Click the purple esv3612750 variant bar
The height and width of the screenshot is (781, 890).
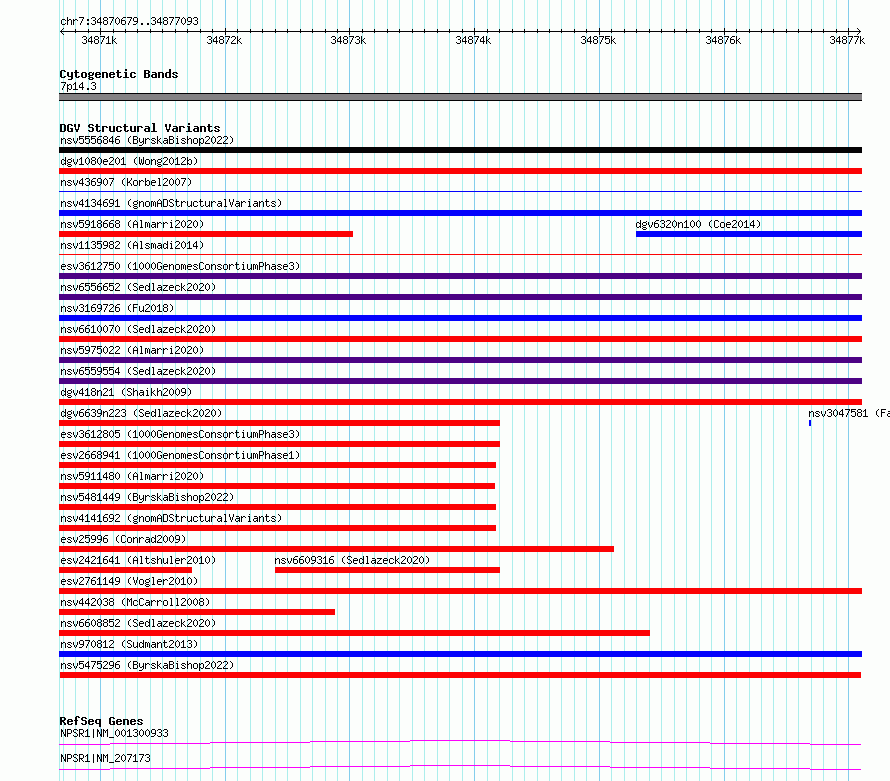click(x=460, y=276)
